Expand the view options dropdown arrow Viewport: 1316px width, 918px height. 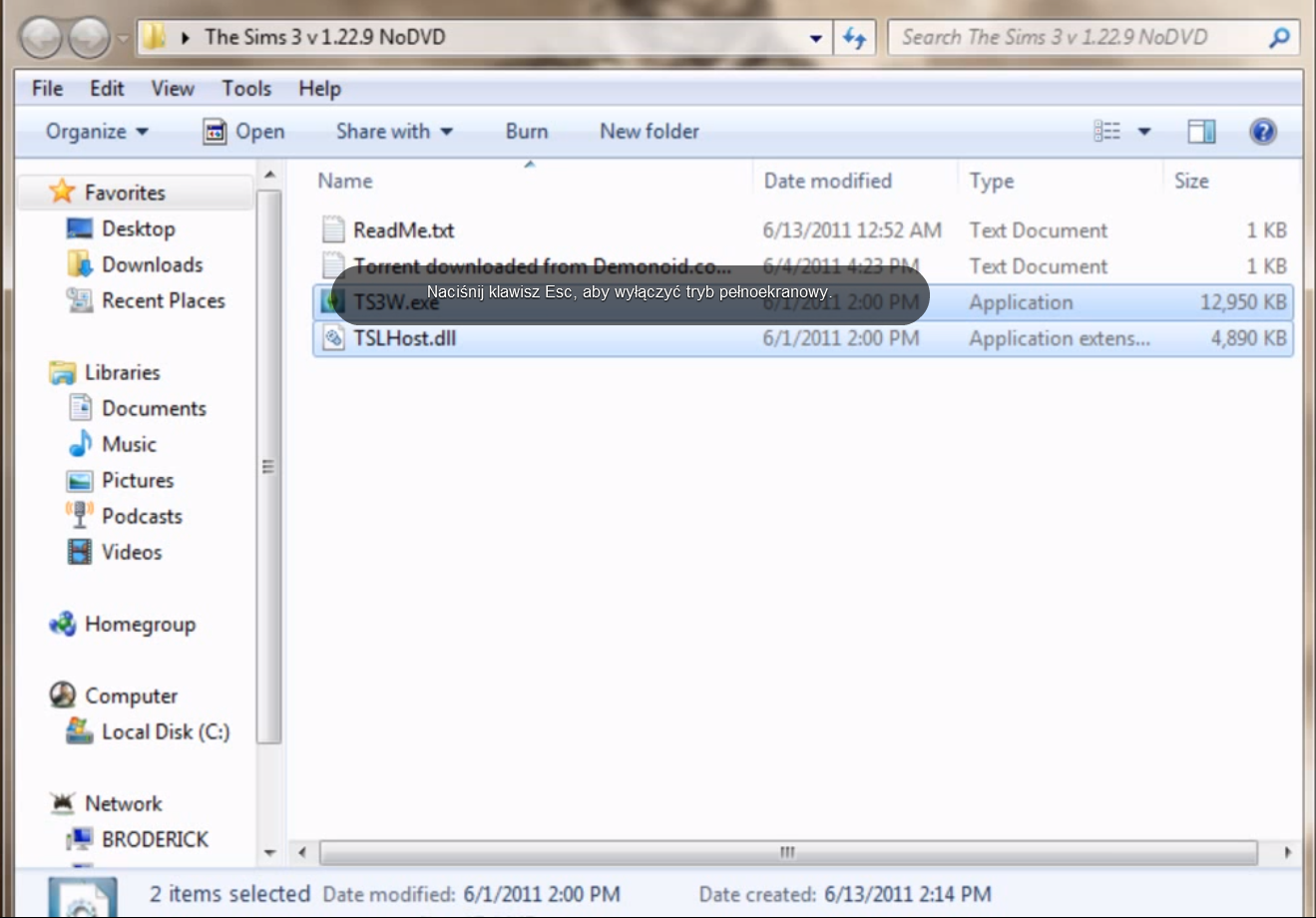(x=1144, y=132)
